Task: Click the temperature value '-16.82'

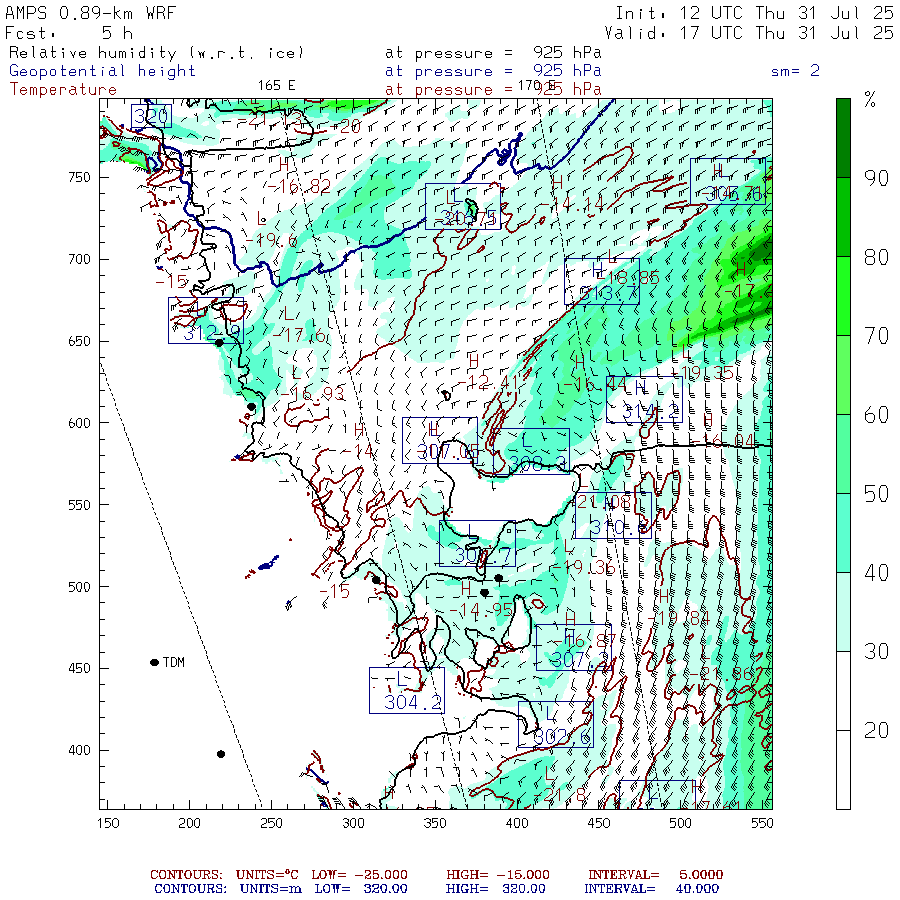Action: [x=299, y=187]
